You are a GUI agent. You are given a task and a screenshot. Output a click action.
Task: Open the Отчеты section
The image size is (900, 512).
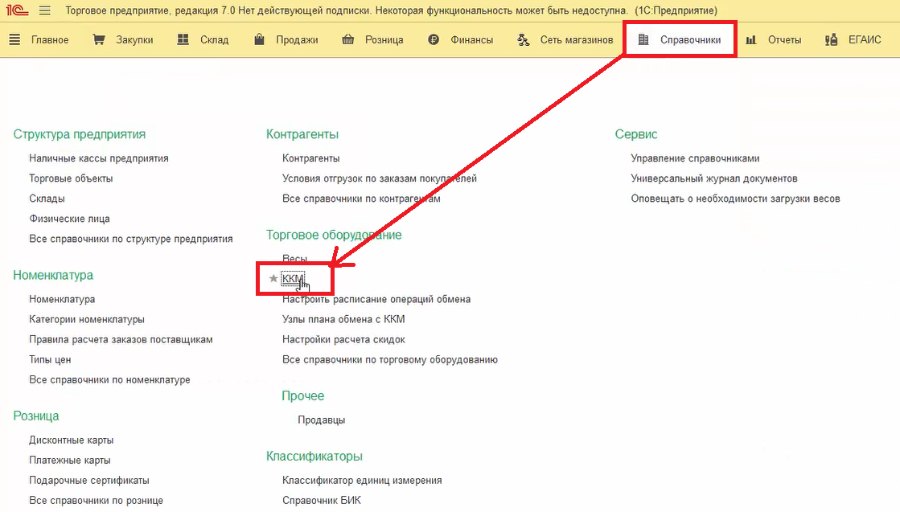coord(784,40)
